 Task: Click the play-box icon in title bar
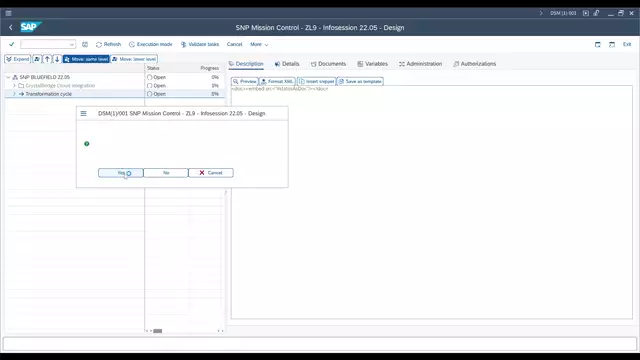586,13
